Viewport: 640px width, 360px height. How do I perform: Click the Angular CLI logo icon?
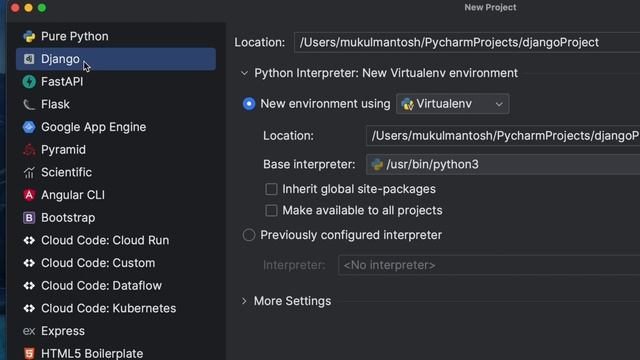(29, 195)
